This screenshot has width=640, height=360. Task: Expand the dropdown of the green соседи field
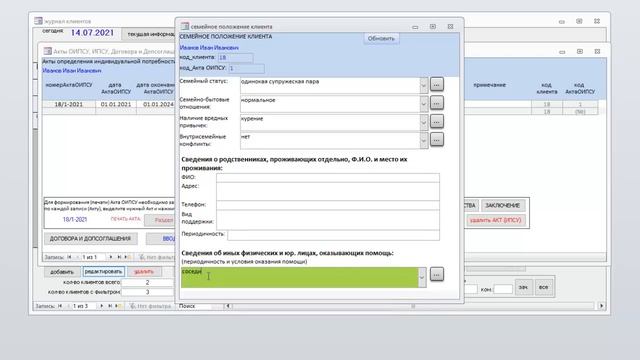click(x=422, y=277)
